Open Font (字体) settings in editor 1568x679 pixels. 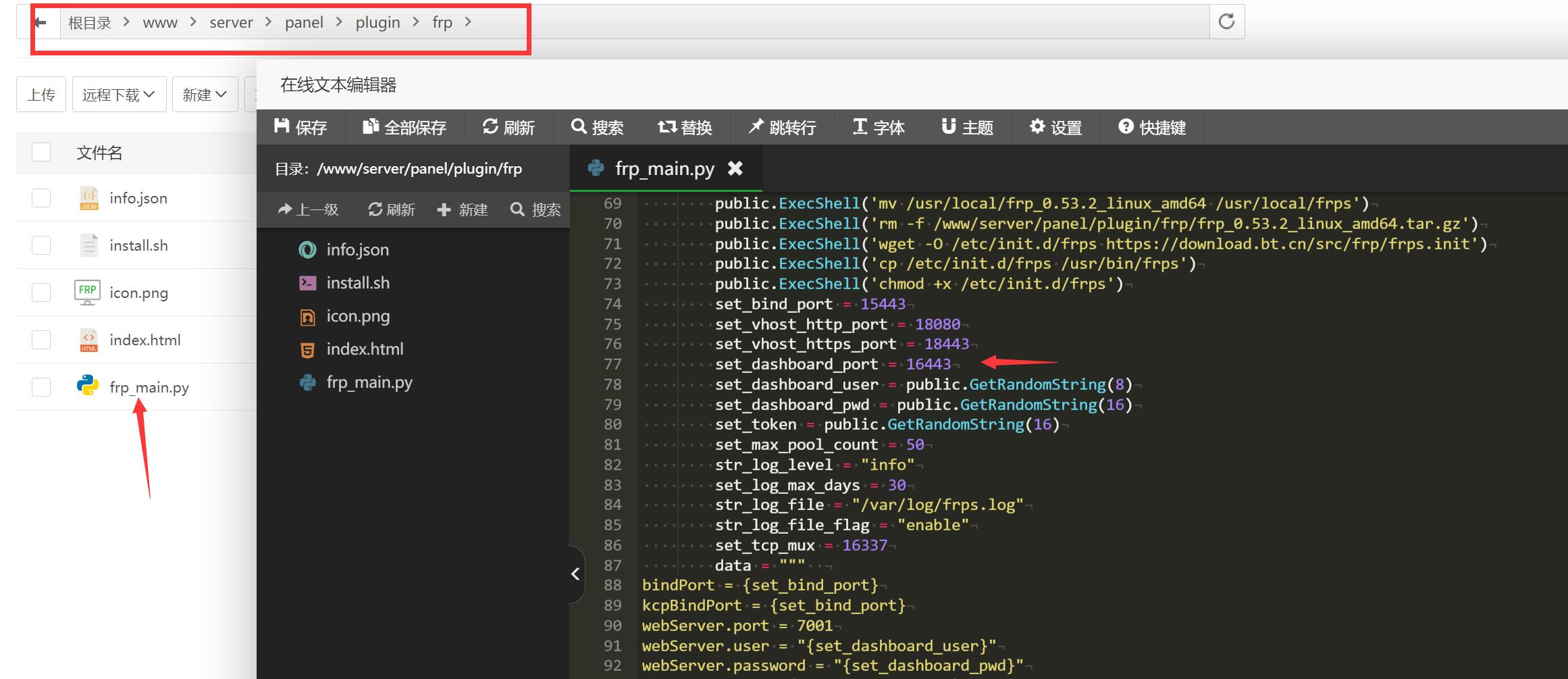pos(879,127)
